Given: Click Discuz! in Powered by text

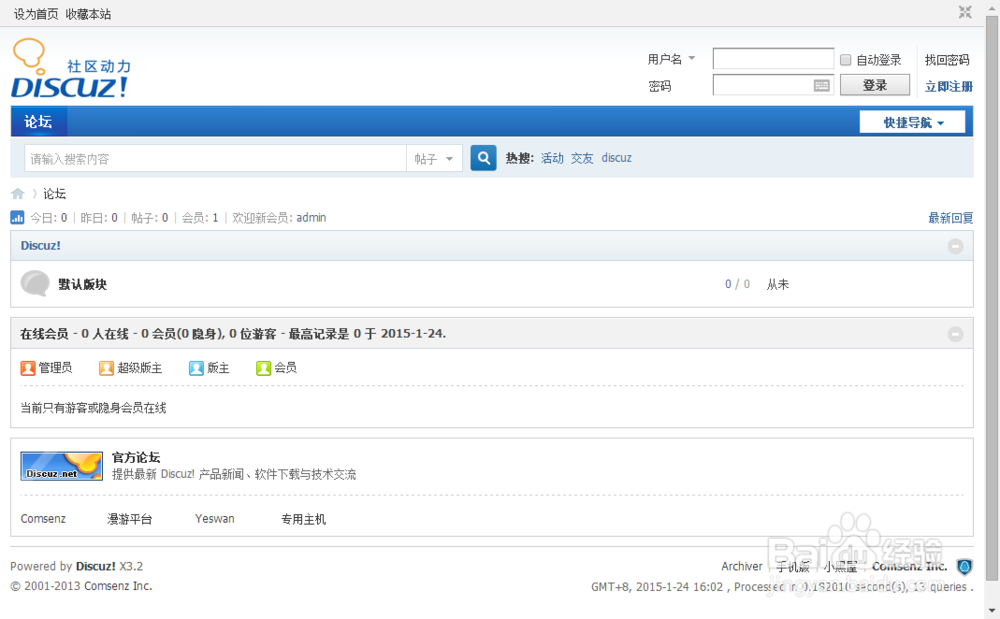Looking at the screenshot, I should (96, 566).
